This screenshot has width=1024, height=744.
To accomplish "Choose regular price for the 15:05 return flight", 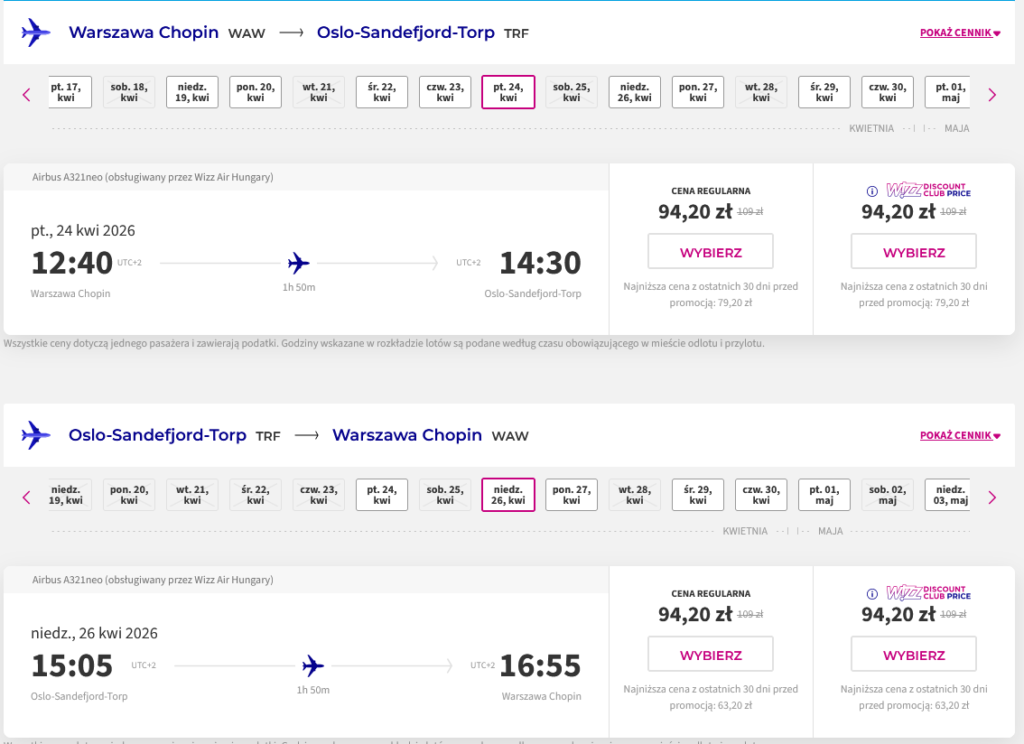I will (710, 655).
